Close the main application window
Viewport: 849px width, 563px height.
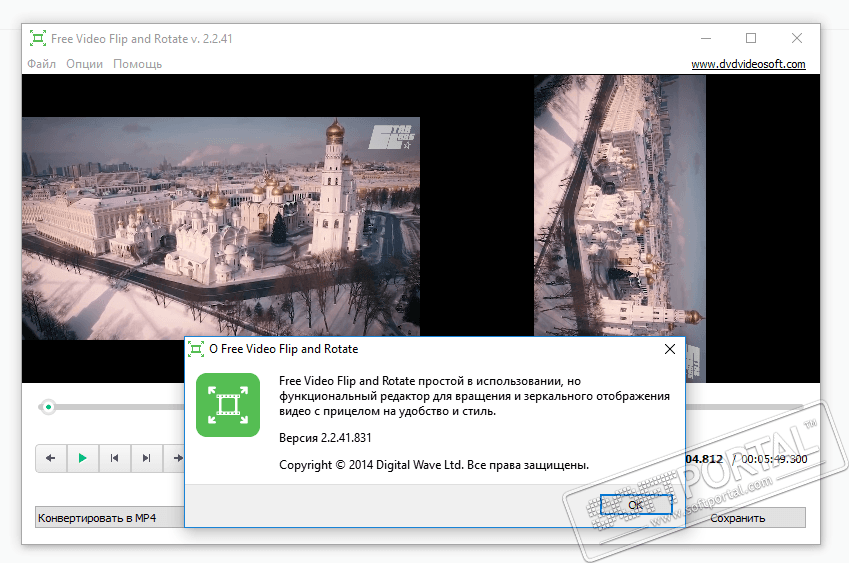[796, 38]
